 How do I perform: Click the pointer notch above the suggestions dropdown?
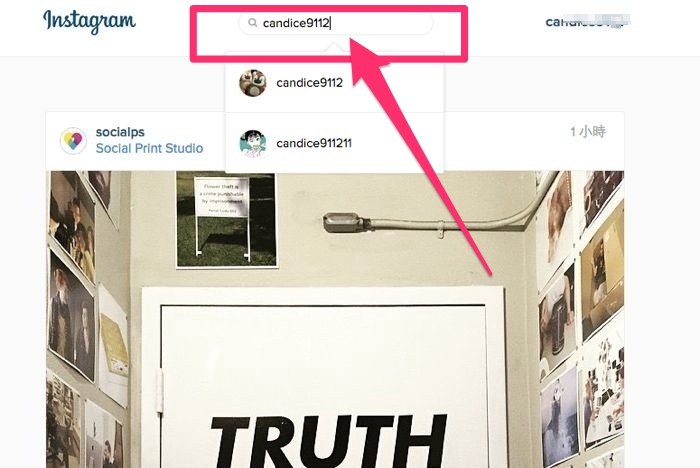(x=335, y=48)
